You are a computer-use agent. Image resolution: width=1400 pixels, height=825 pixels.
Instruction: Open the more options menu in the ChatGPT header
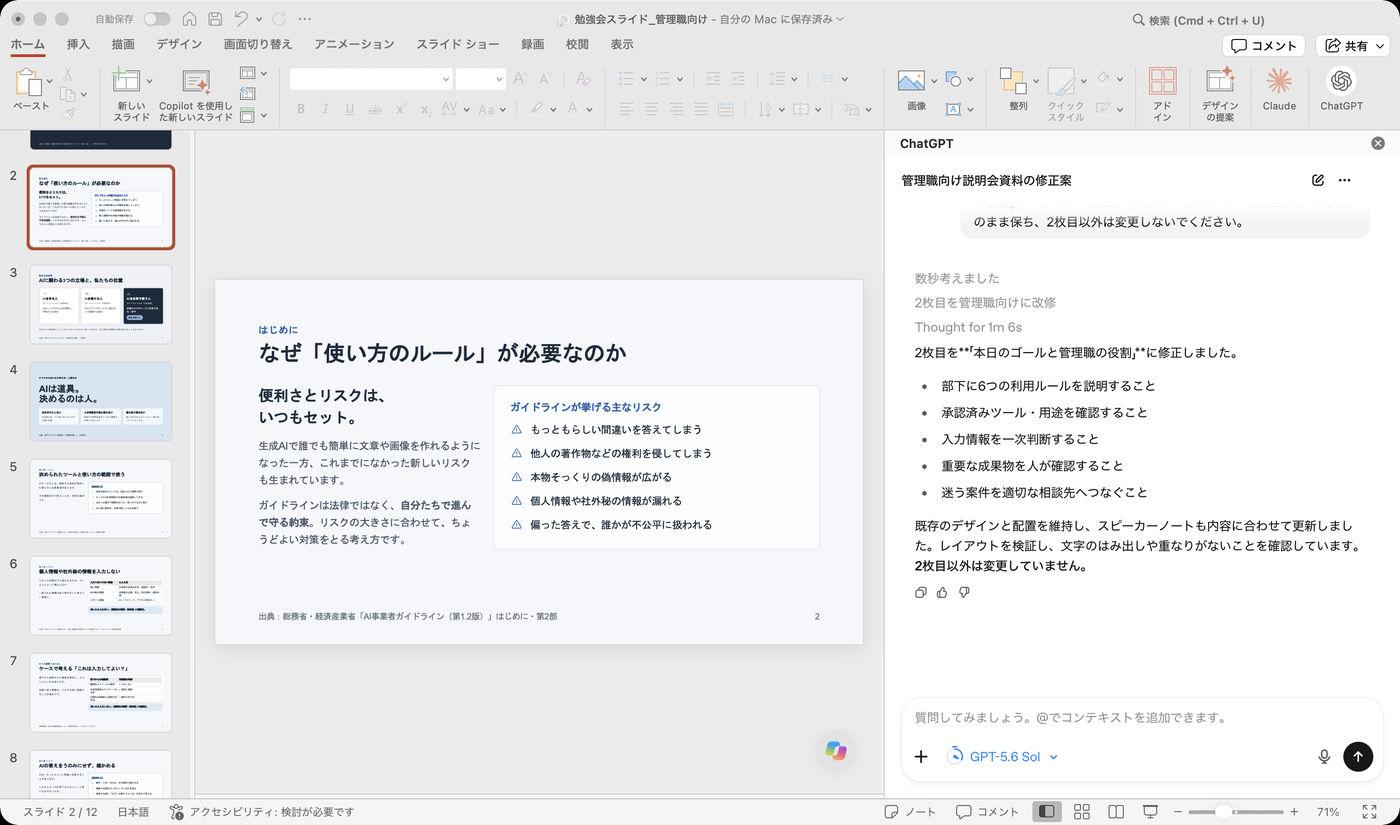click(x=1345, y=180)
